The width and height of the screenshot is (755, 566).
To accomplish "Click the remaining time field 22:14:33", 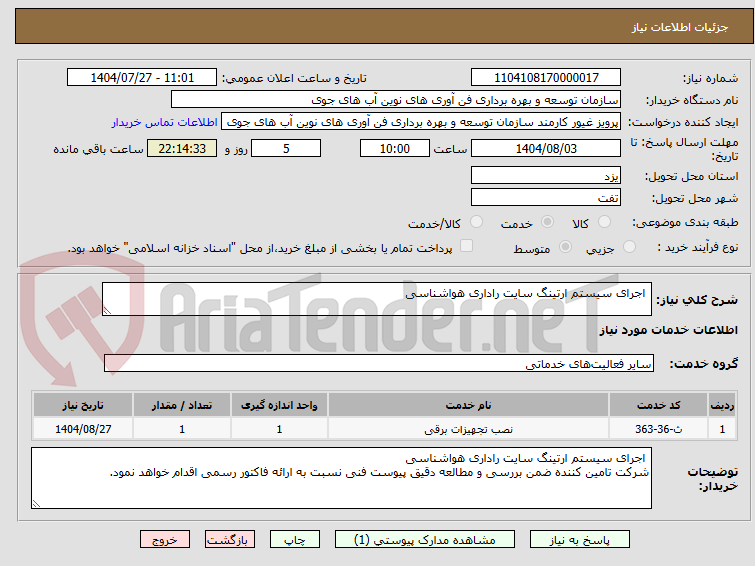I will [182, 148].
